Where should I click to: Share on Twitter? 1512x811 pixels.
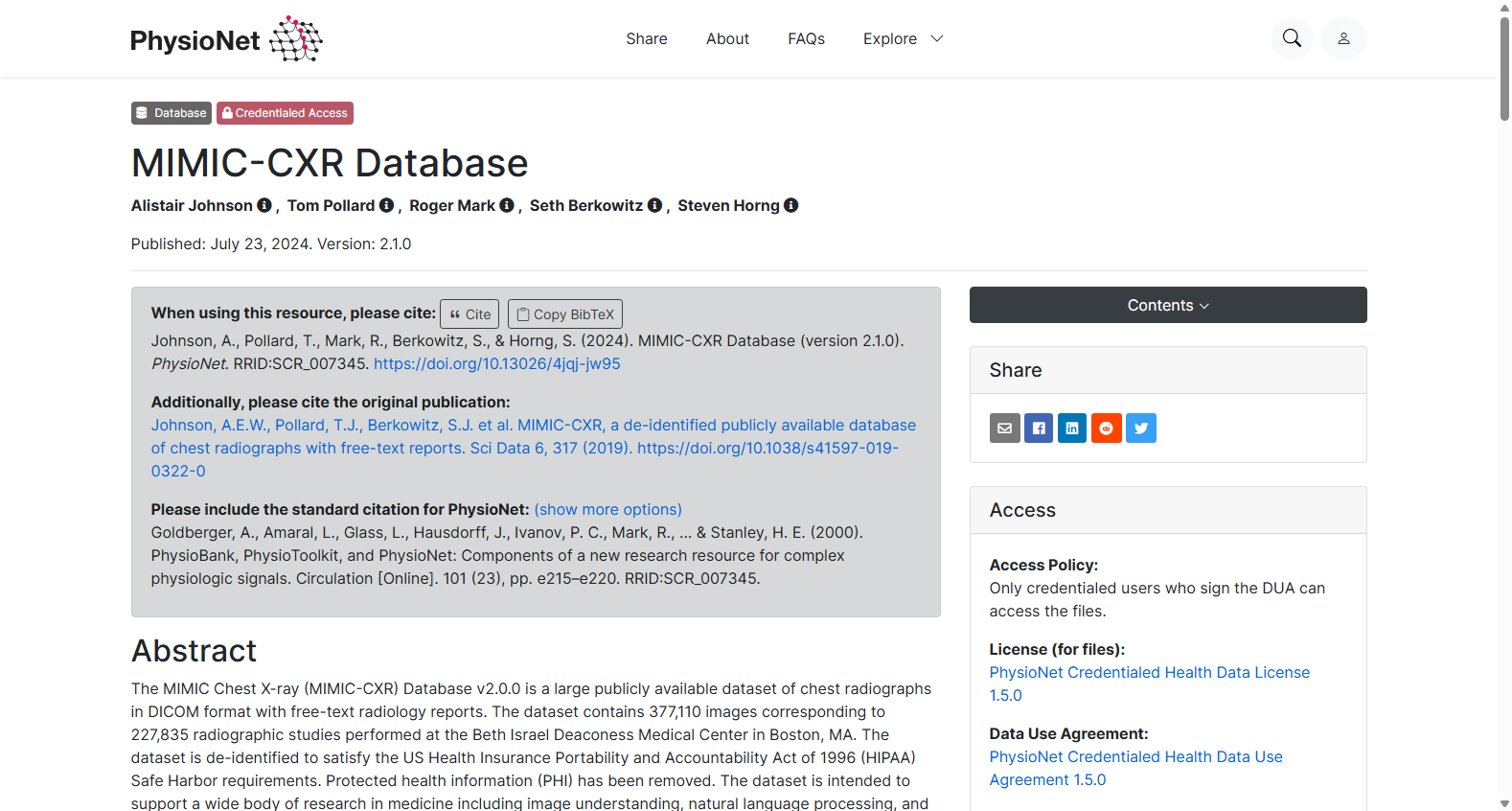[x=1141, y=428]
